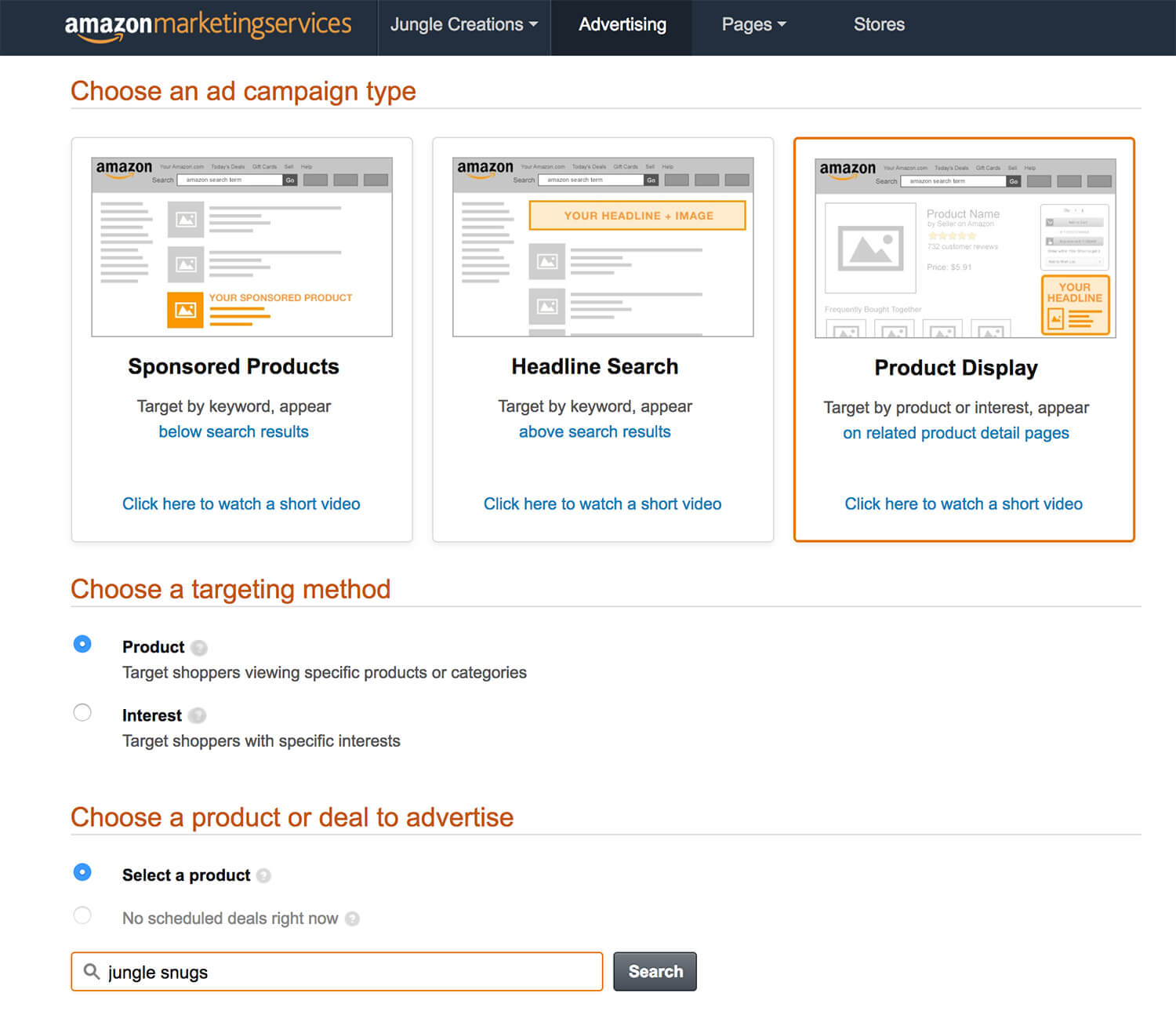Click 'Target shoppers with specific interests' text
The width and height of the screenshot is (1176, 1033).
(261, 740)
